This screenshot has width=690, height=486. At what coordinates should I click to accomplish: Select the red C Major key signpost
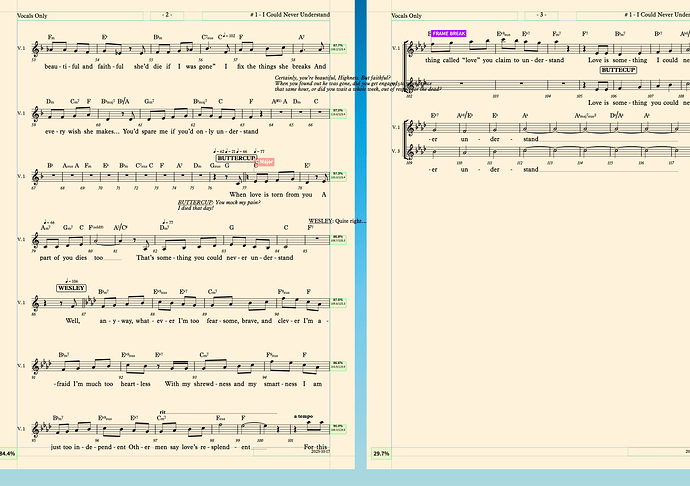265,162
